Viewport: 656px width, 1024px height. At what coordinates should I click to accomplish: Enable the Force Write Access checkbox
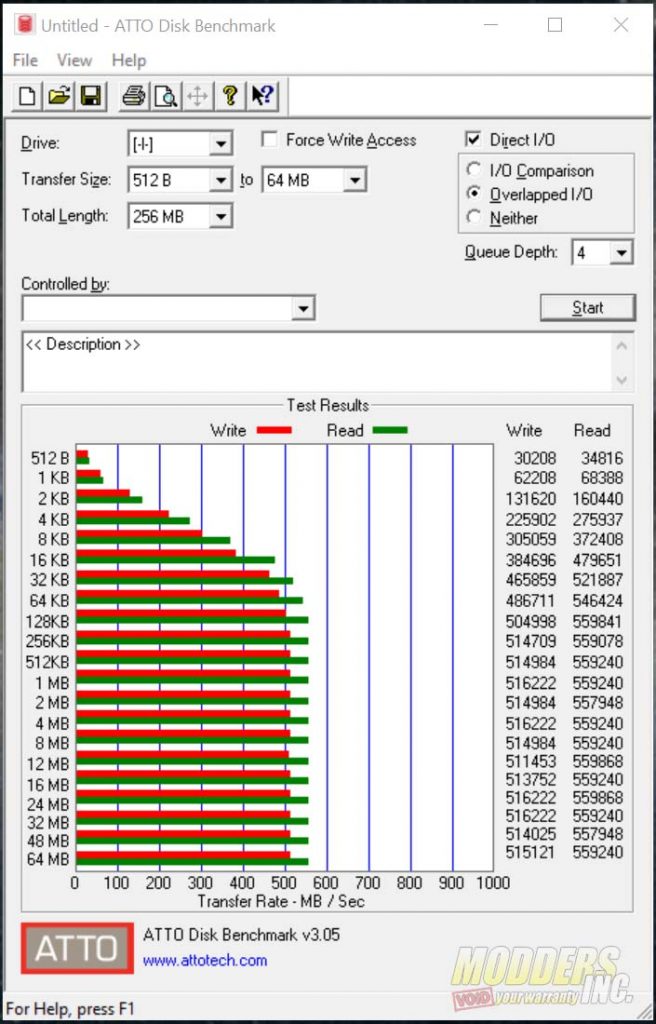tap(270, 140)
